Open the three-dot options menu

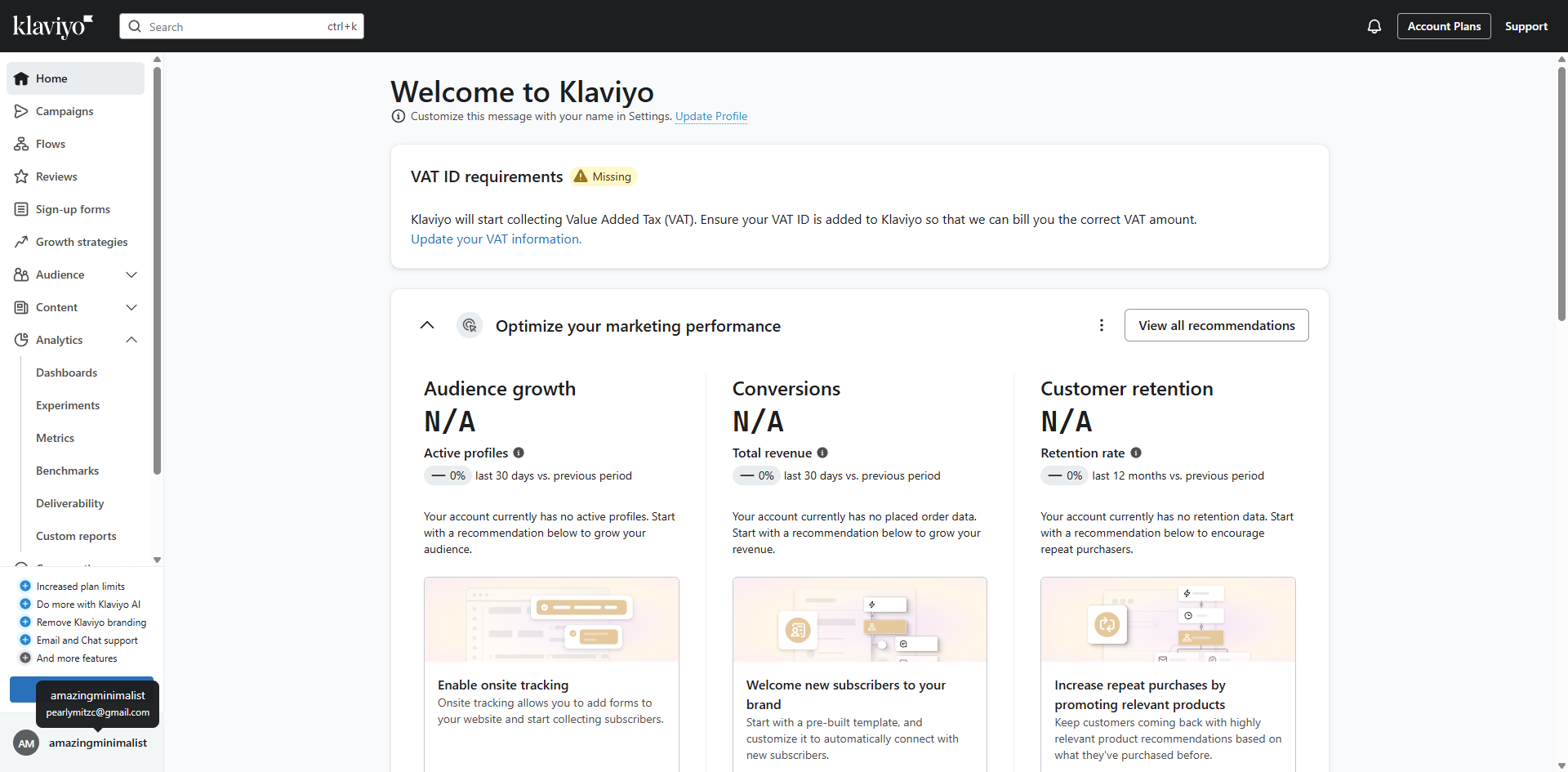pos(1102,325)
